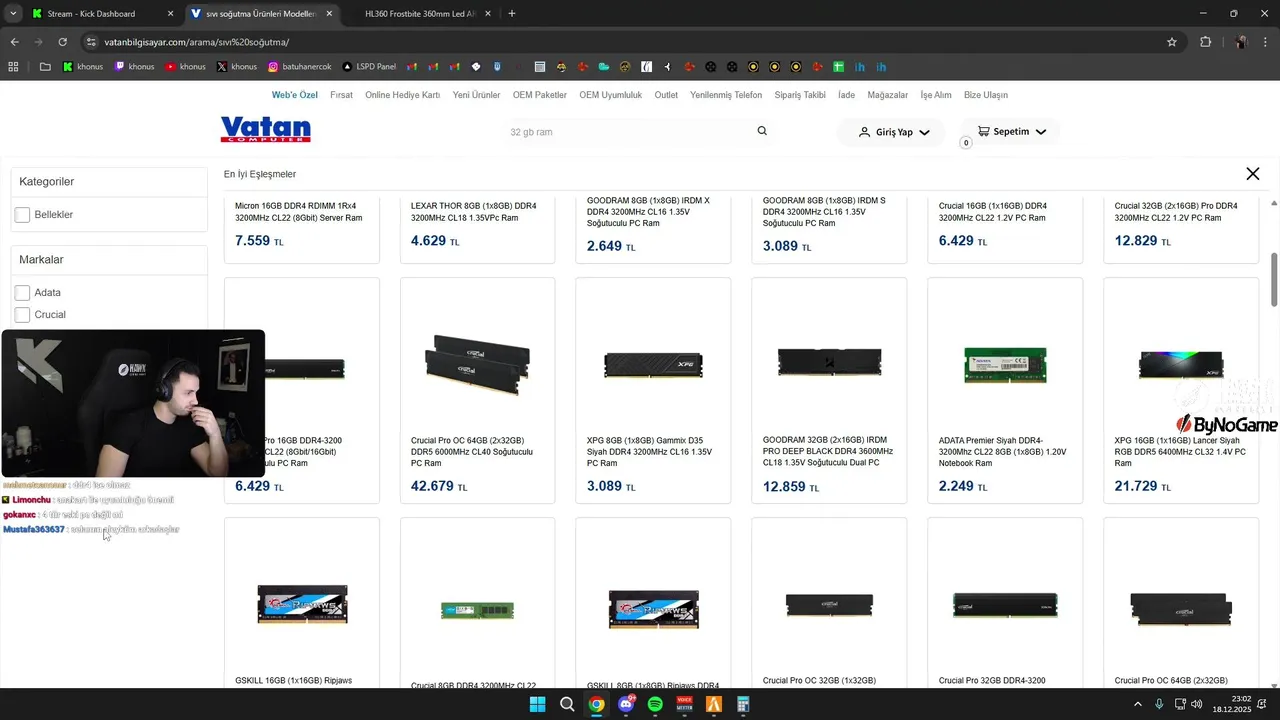Image resolution: width=1280 pixels, height=720 pixels.
Task: Open the Crucial 32GB (2x16GB) Pro DDR4 title
Action: point(1176,211)
